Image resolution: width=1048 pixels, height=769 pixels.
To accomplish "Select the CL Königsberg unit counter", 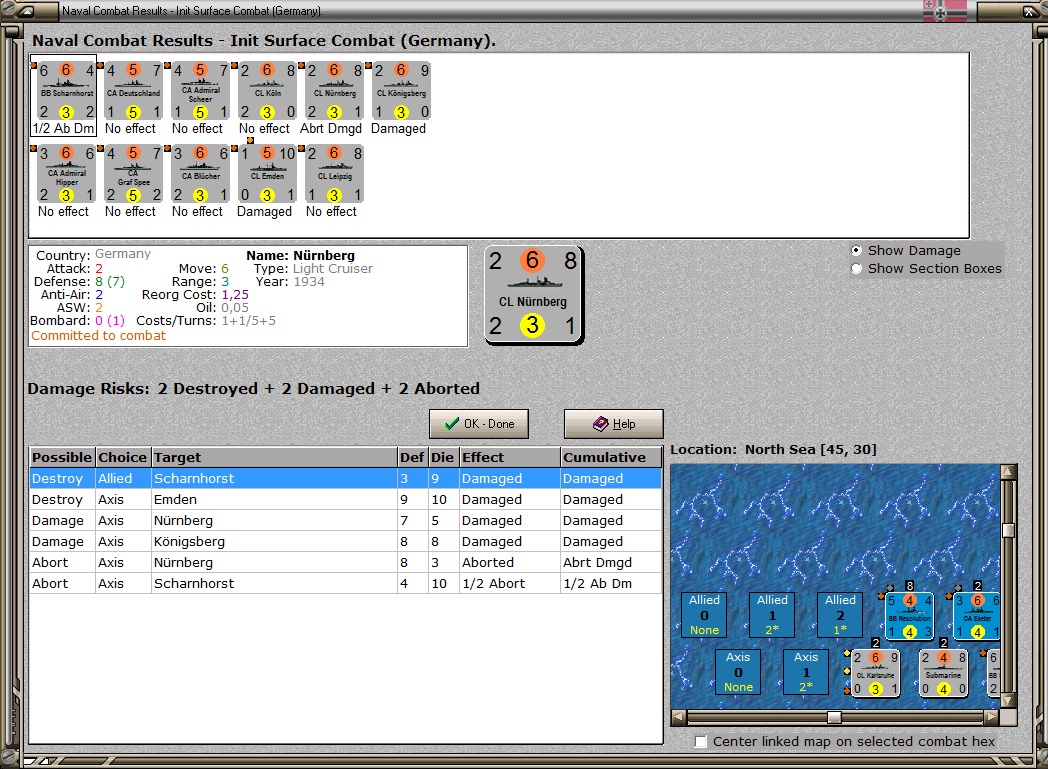I will pos(400,91).
